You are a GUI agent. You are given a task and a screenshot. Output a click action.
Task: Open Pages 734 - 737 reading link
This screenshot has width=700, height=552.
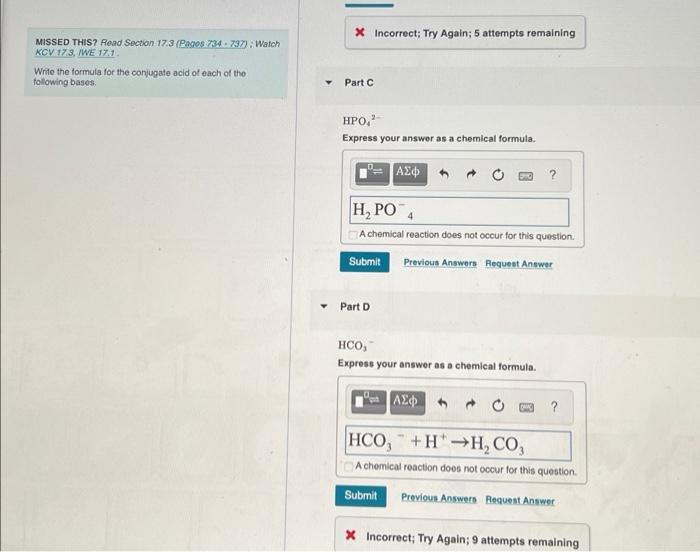212,43
